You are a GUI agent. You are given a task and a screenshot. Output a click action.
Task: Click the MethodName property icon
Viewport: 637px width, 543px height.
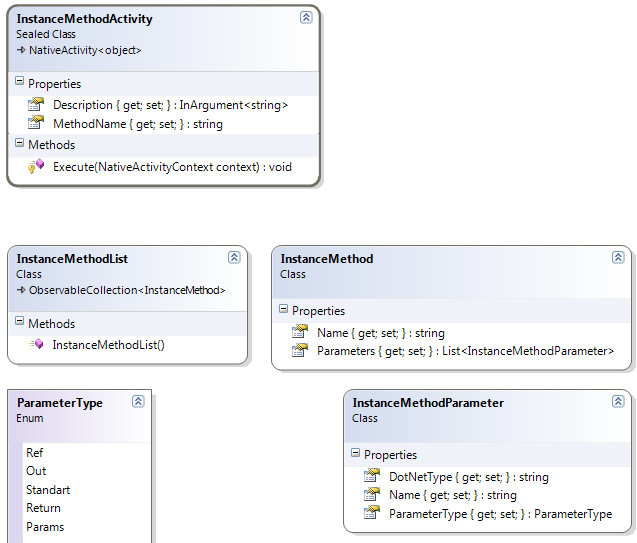click(36, 123)
